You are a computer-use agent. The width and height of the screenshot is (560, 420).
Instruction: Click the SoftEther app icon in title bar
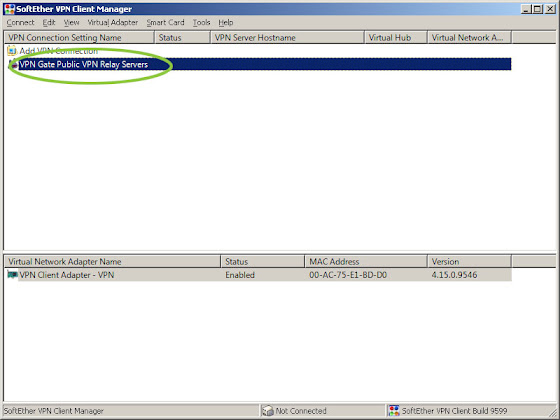[10, 9]
